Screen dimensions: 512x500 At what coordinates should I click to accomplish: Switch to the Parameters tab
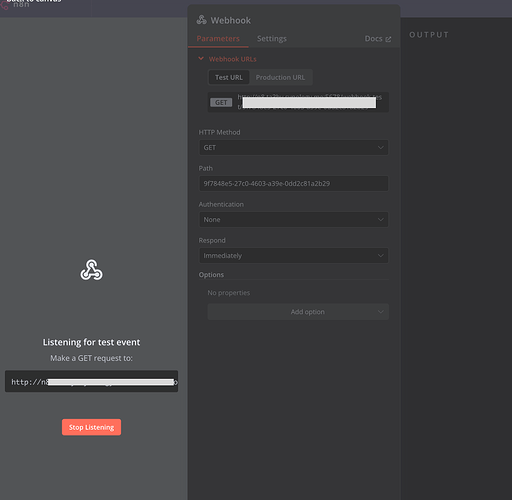pyautogui.click(x=218, y=39)
